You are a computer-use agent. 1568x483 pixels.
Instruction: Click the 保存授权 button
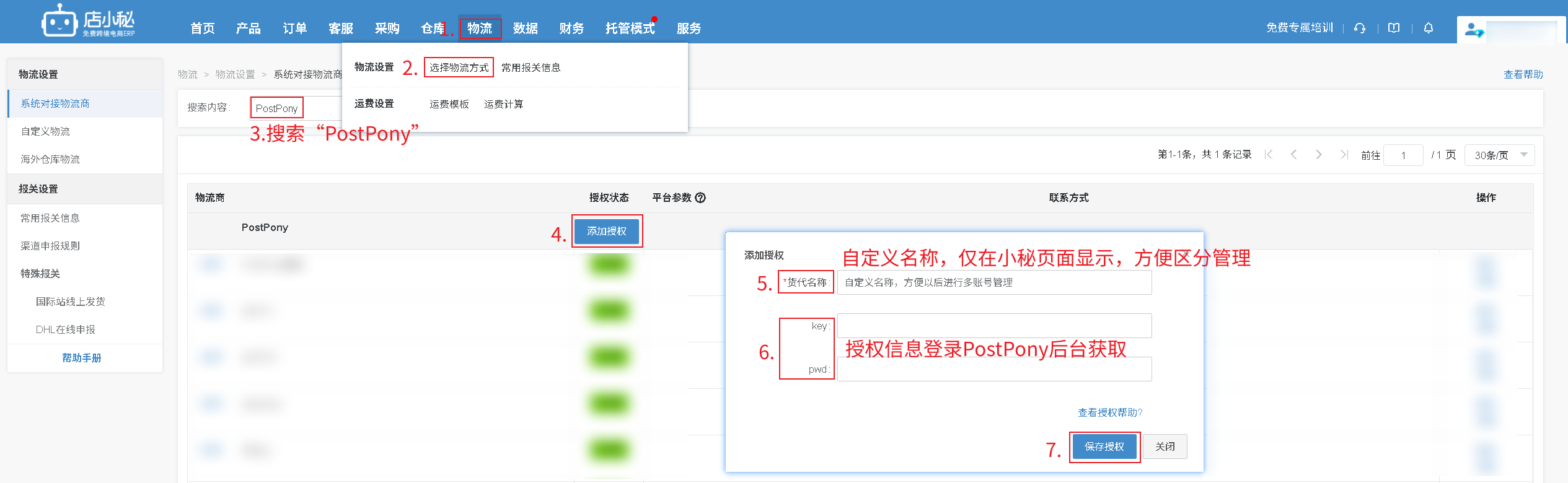1104,446
